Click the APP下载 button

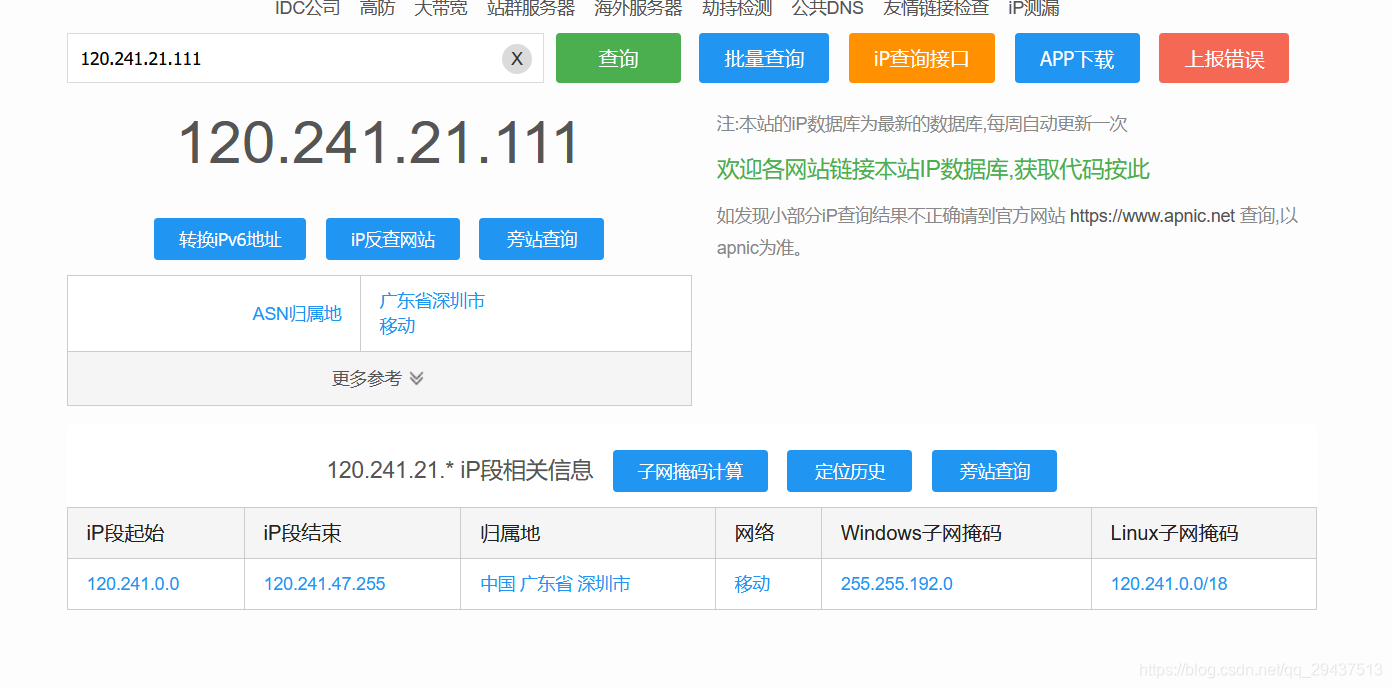tap(1077, 58)
